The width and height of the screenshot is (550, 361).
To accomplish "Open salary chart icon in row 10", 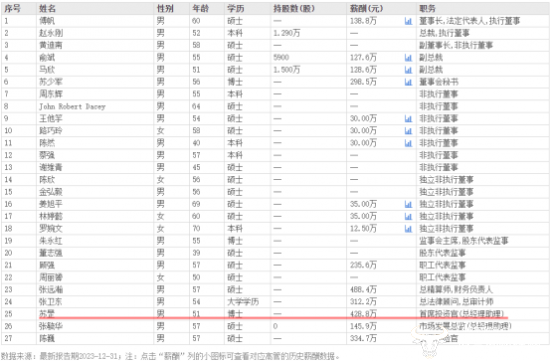I will (x=408, y=131).
